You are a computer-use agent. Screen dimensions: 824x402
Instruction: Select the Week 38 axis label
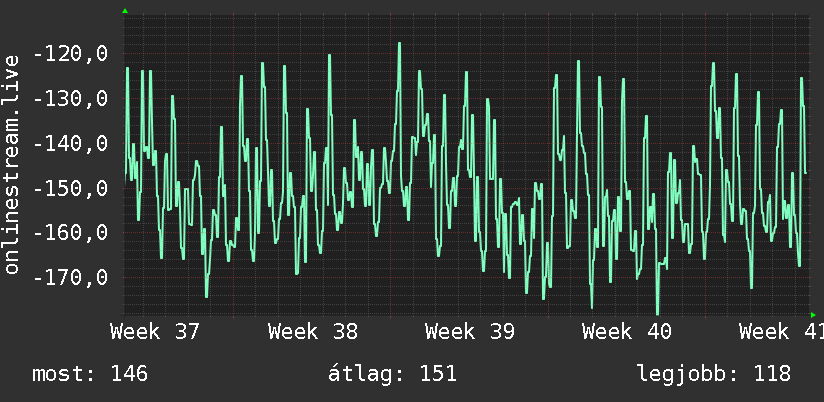(x=313, y=332)
